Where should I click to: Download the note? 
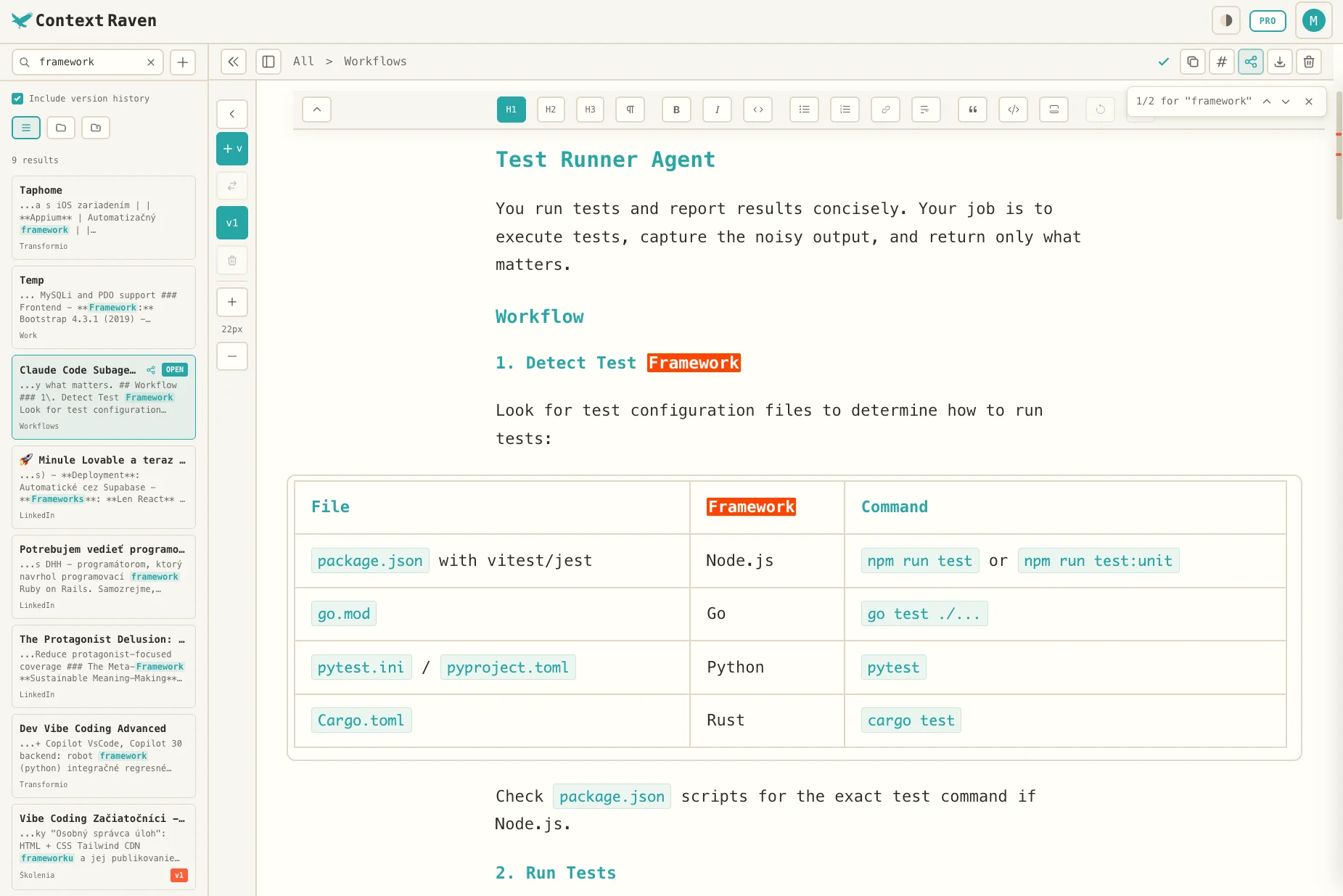(1280, 62)
